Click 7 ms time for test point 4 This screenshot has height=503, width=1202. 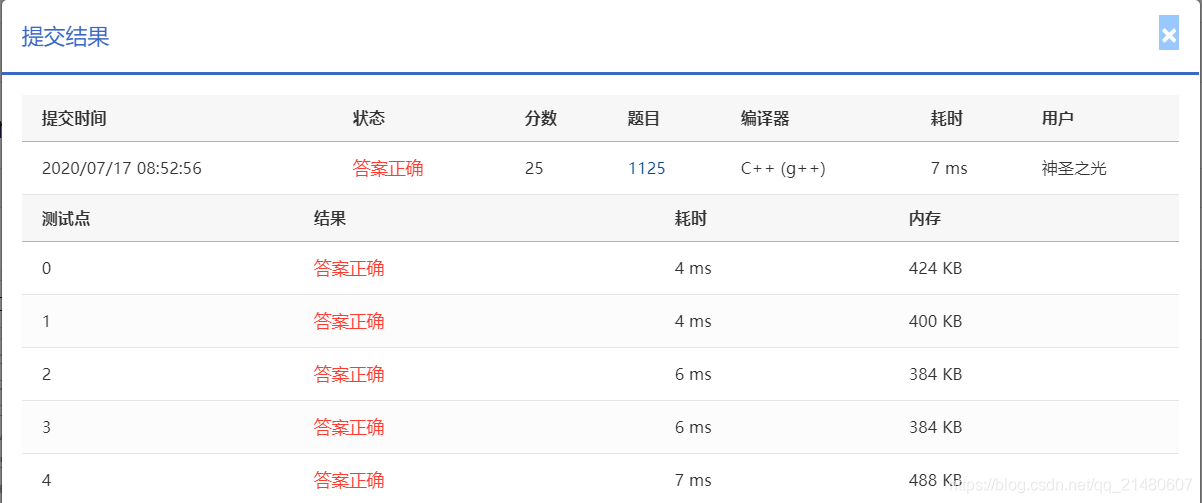(x=693, y=480)
